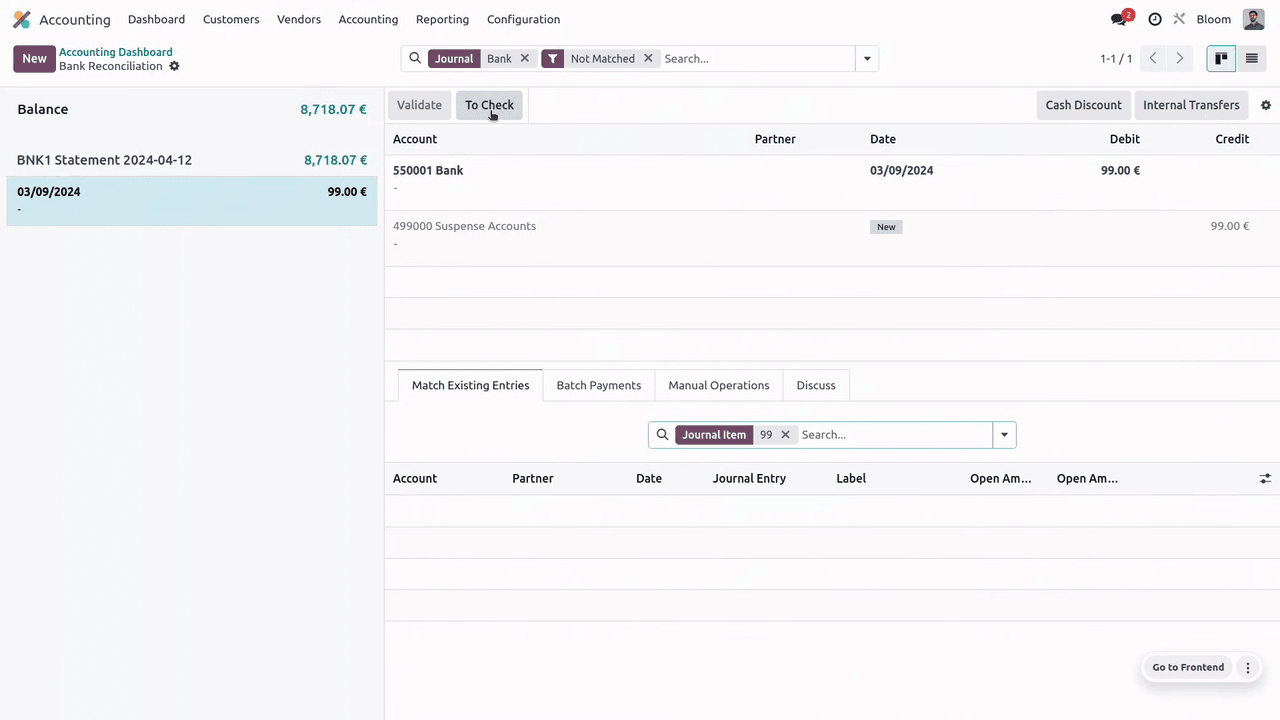Remove the Journal Item 99 filter
Screen dimensions: 1280x720
(785, 435)
